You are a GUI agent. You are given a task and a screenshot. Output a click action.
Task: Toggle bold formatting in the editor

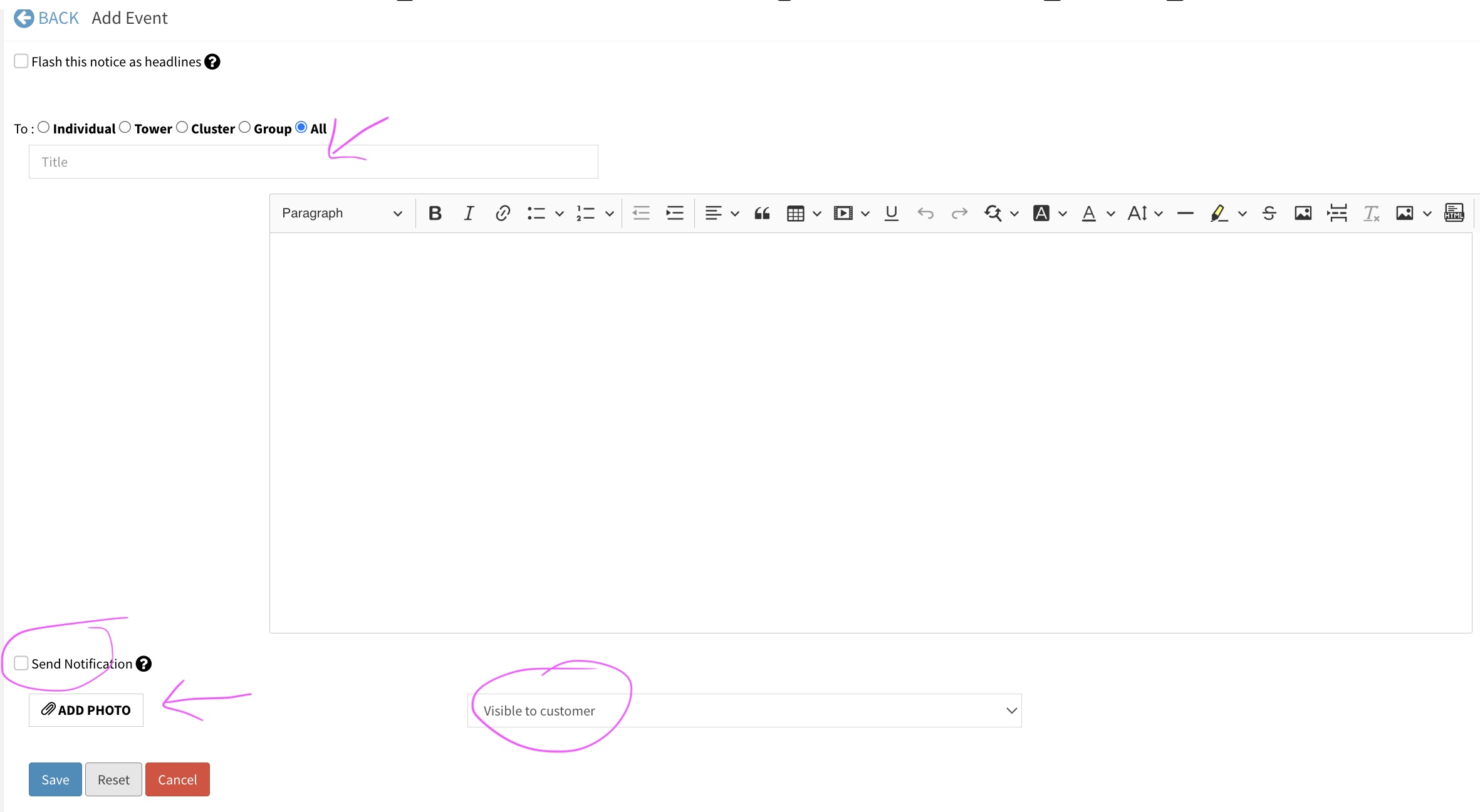pyautogui.click(x=435, y=213)
